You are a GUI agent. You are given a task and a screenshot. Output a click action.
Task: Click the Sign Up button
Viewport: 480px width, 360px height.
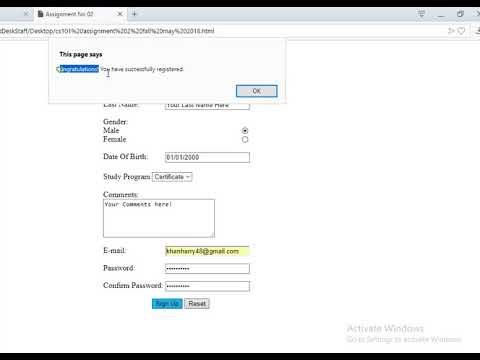click(x=167, y=304)
